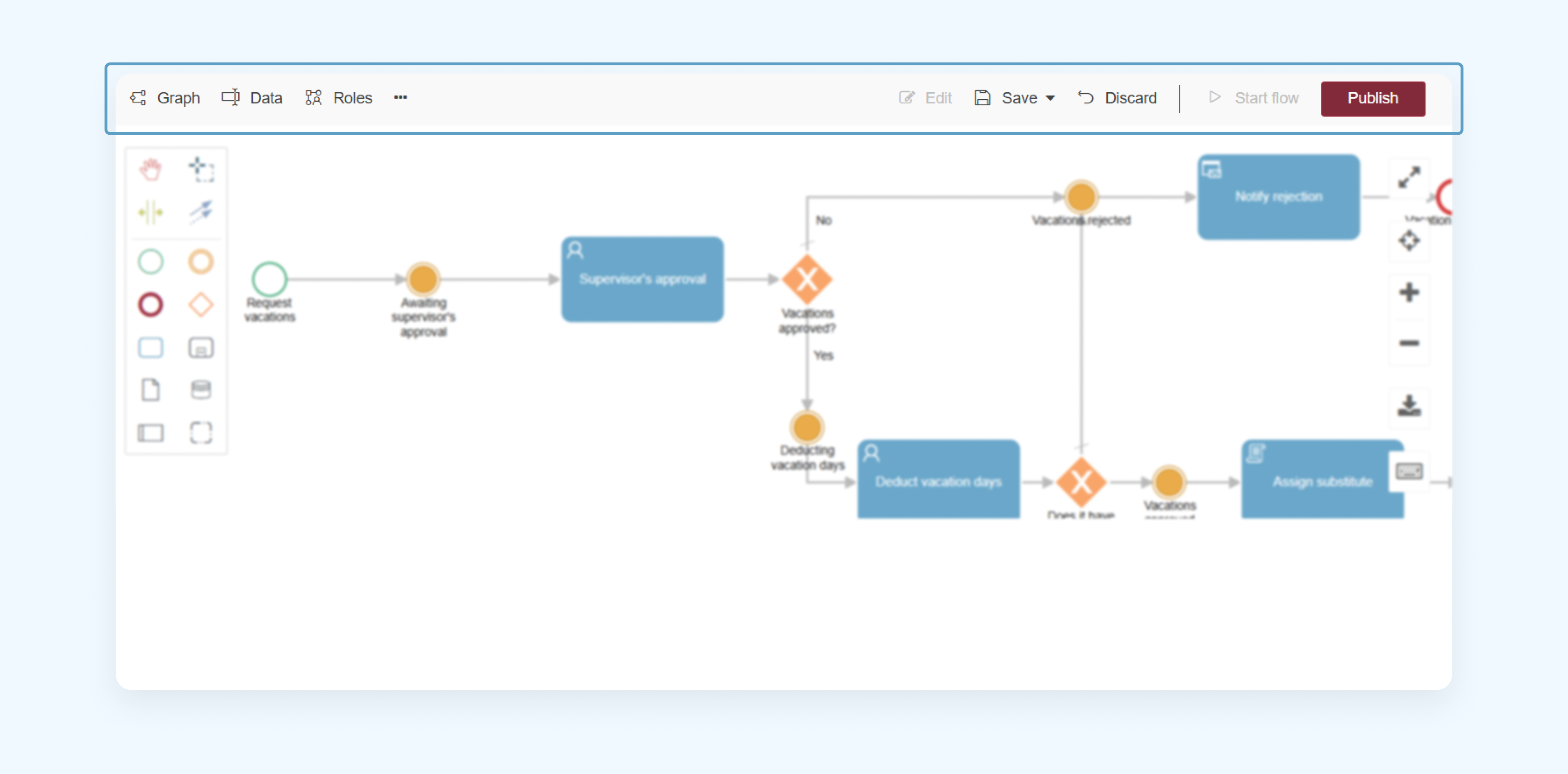Viewport: 1568px width, 774px height.
Task: Discard the current changes
Action: tap(1117, 97)
